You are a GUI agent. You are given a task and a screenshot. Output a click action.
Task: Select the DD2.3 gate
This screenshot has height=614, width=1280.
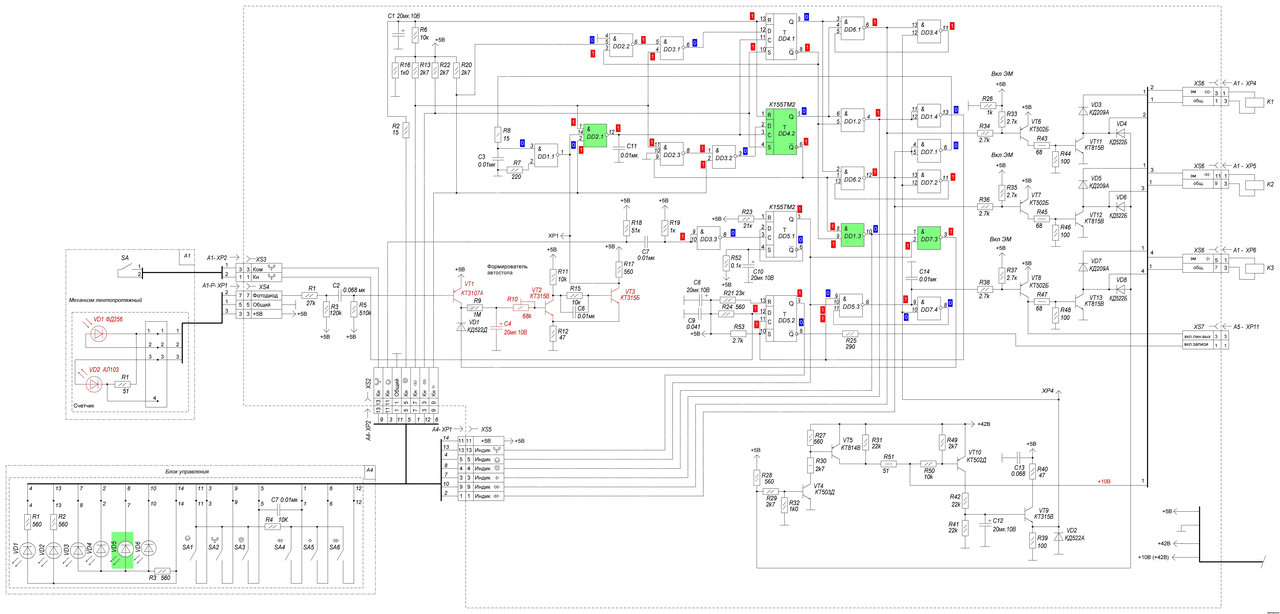click(671, 152)
